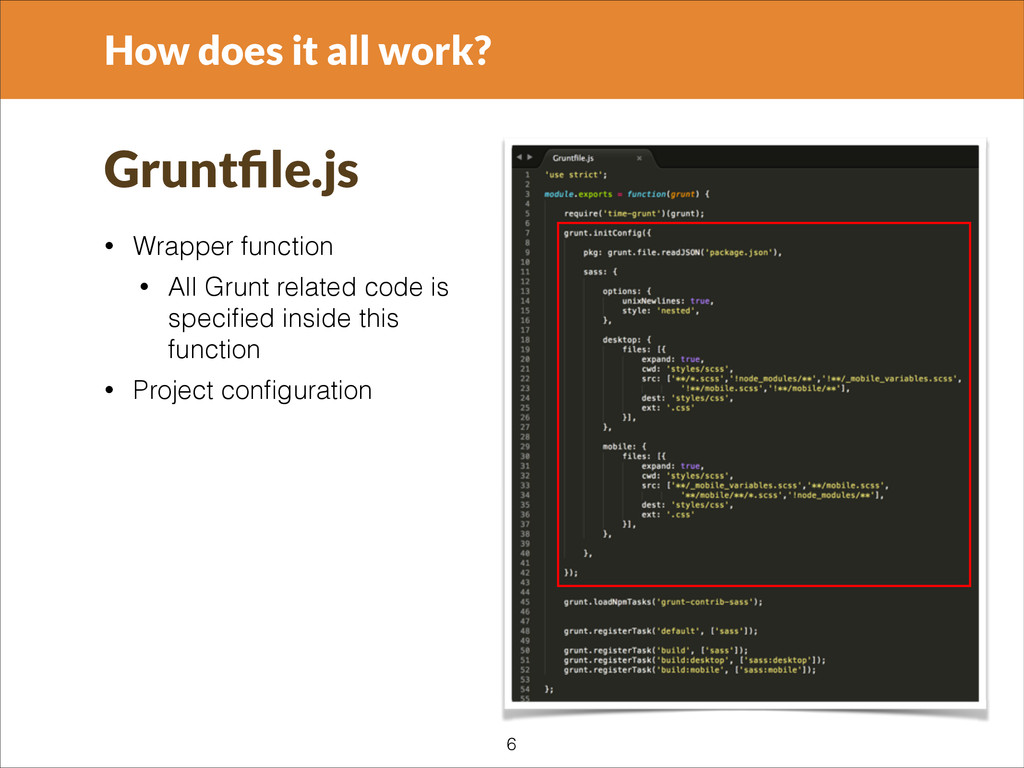Click line number 1 in the gutter
Viewport: 1024px width, 768px height.
[x=528, y=175]
